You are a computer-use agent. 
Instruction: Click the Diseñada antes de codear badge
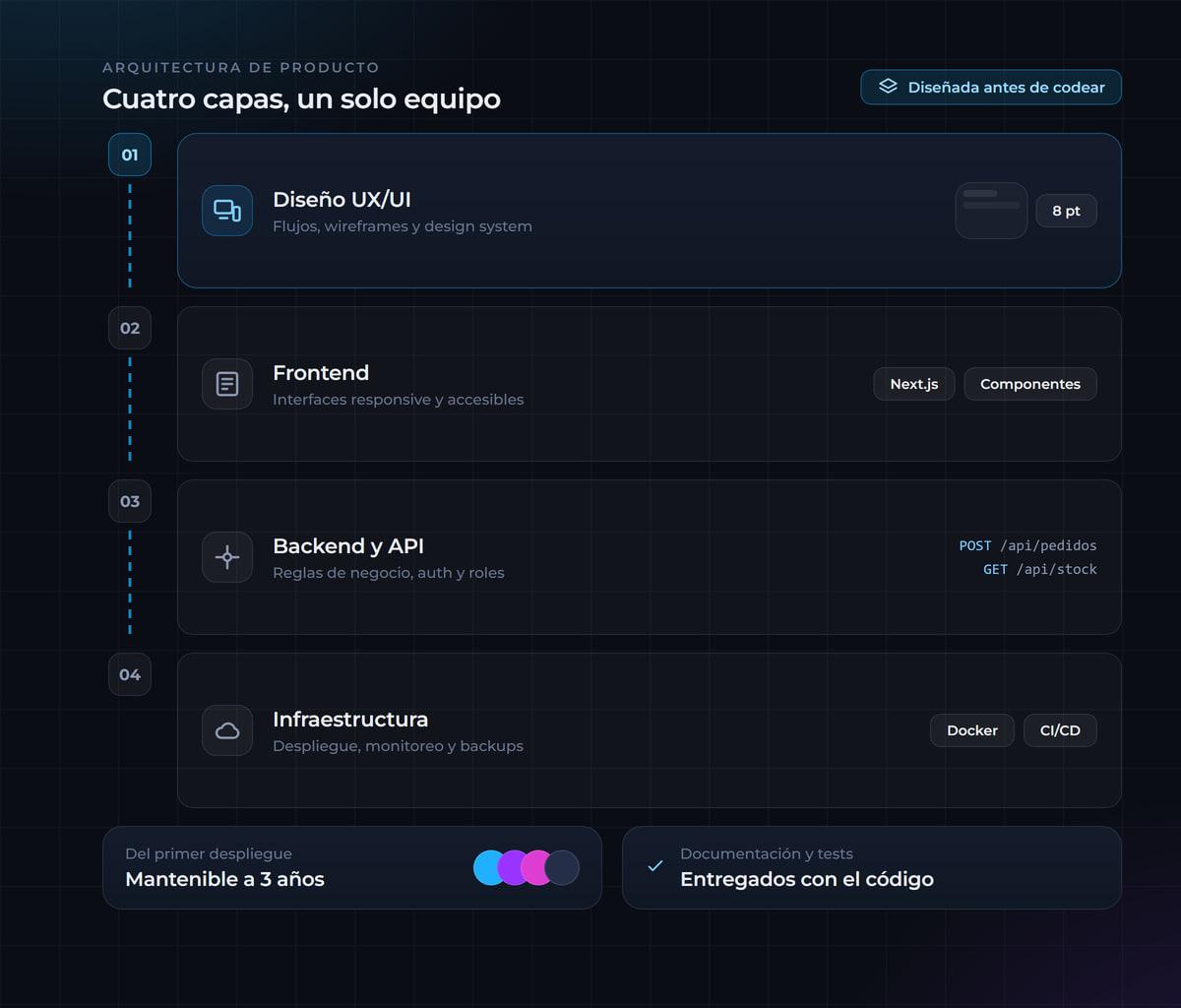pyautogui.click(x=991, y=87)
